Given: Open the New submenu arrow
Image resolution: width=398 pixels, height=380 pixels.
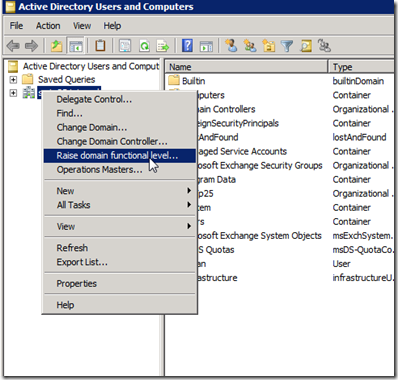Looking at the screenshot, I should pos(189,191).
